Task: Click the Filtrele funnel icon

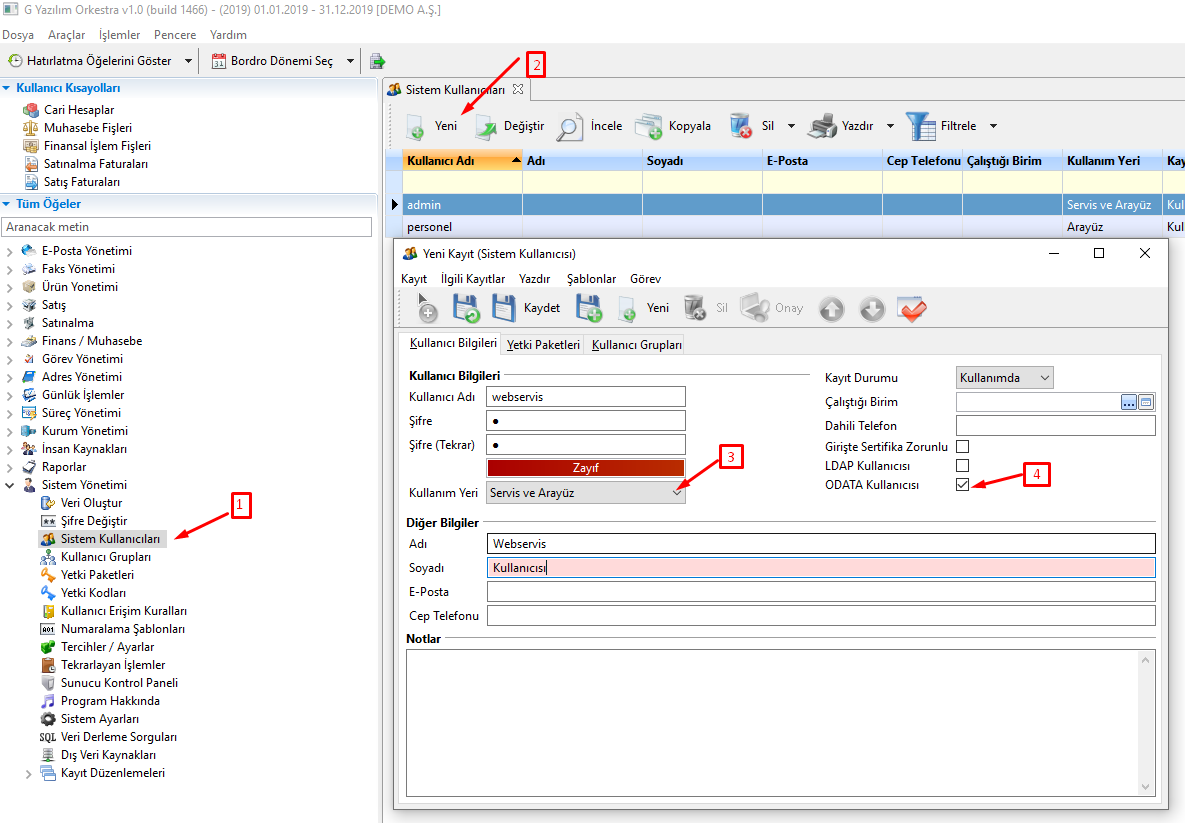Action: click(x=921, y=126)
